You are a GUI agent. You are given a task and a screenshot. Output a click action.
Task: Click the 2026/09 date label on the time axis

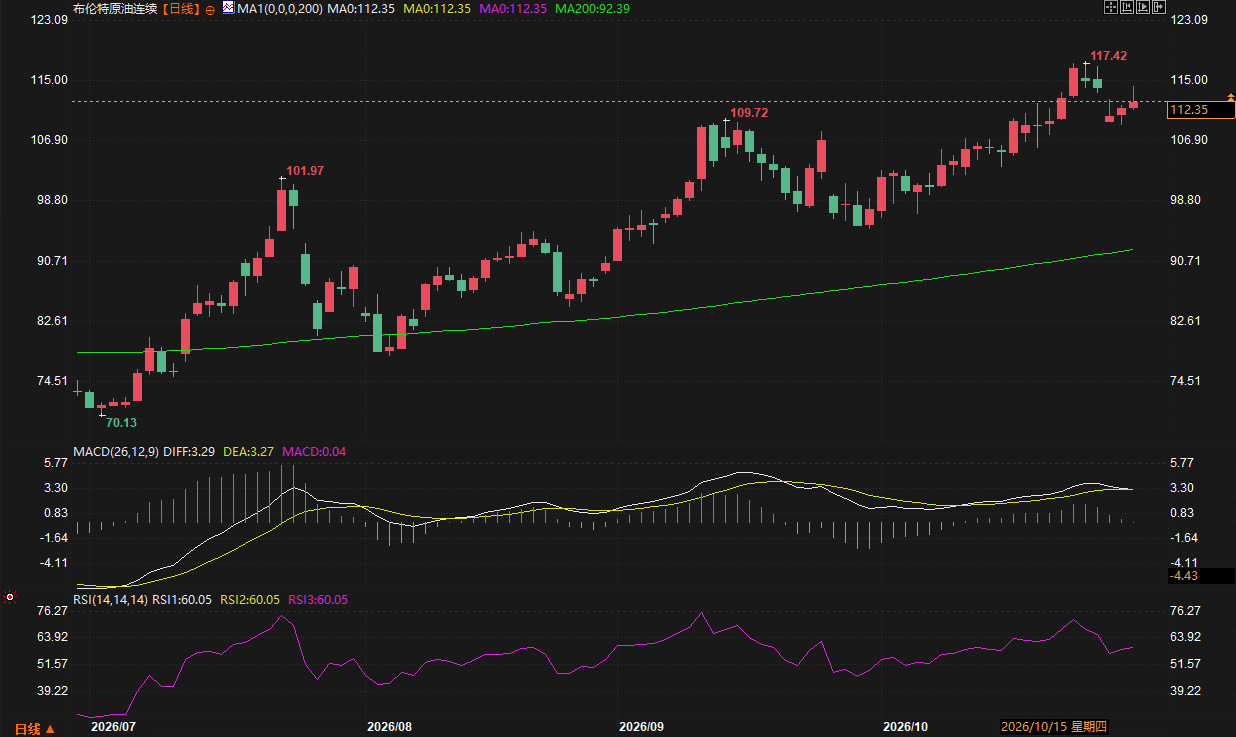(x=641, y=727)
